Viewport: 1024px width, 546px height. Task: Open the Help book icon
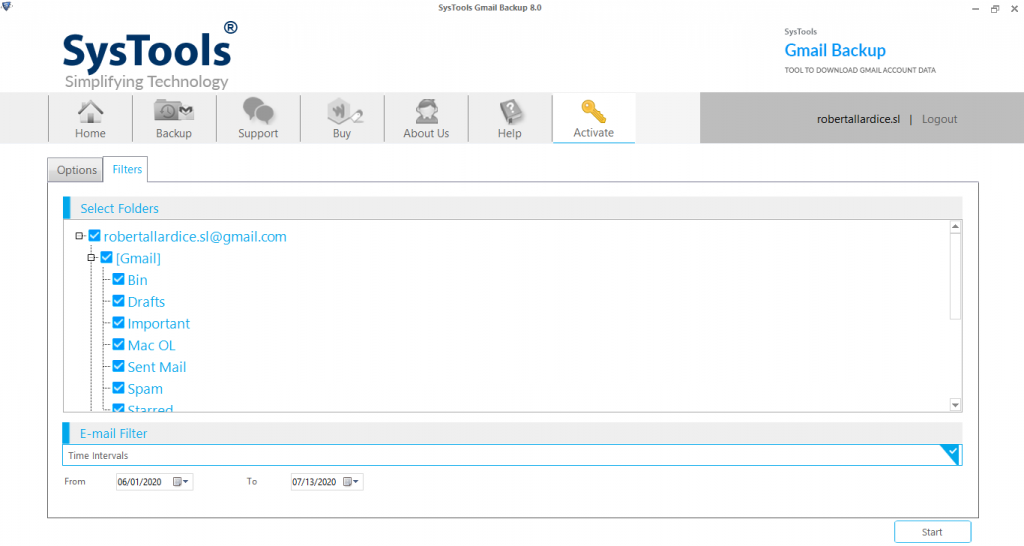coord(510,111)
